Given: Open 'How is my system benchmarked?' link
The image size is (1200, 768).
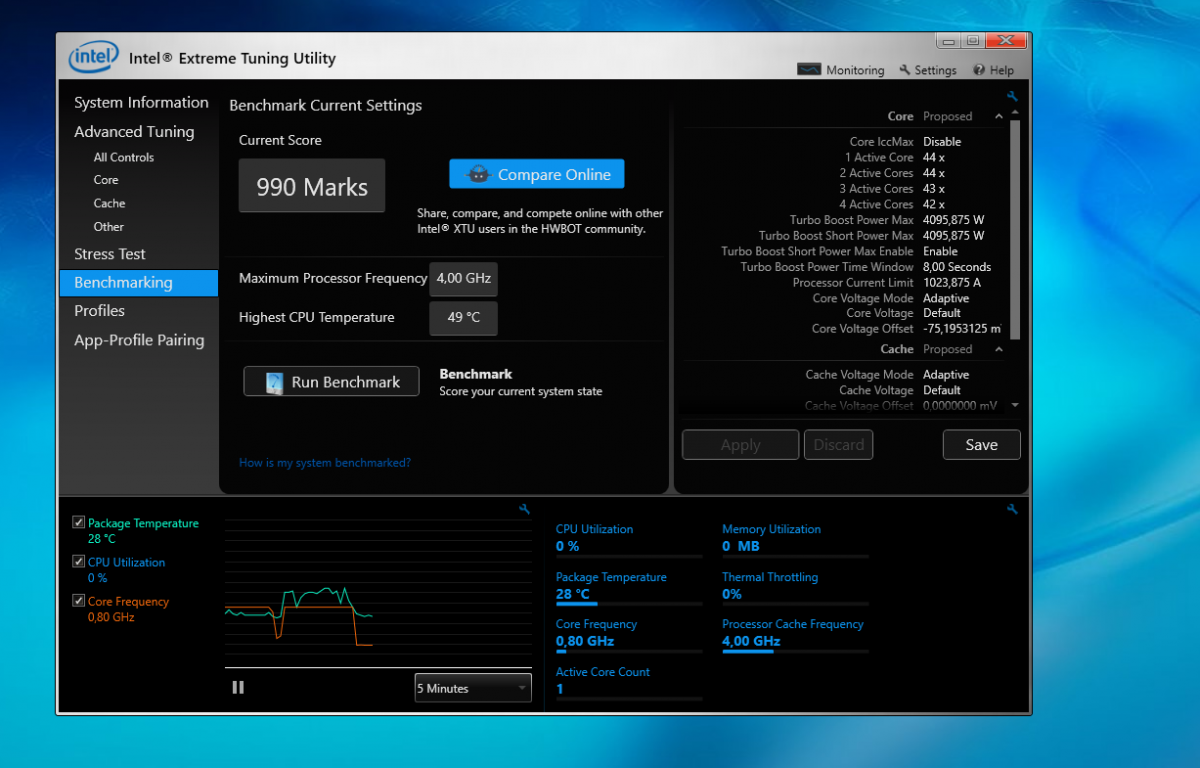Looking at the screenshot, I should click(x=325, y=463).
